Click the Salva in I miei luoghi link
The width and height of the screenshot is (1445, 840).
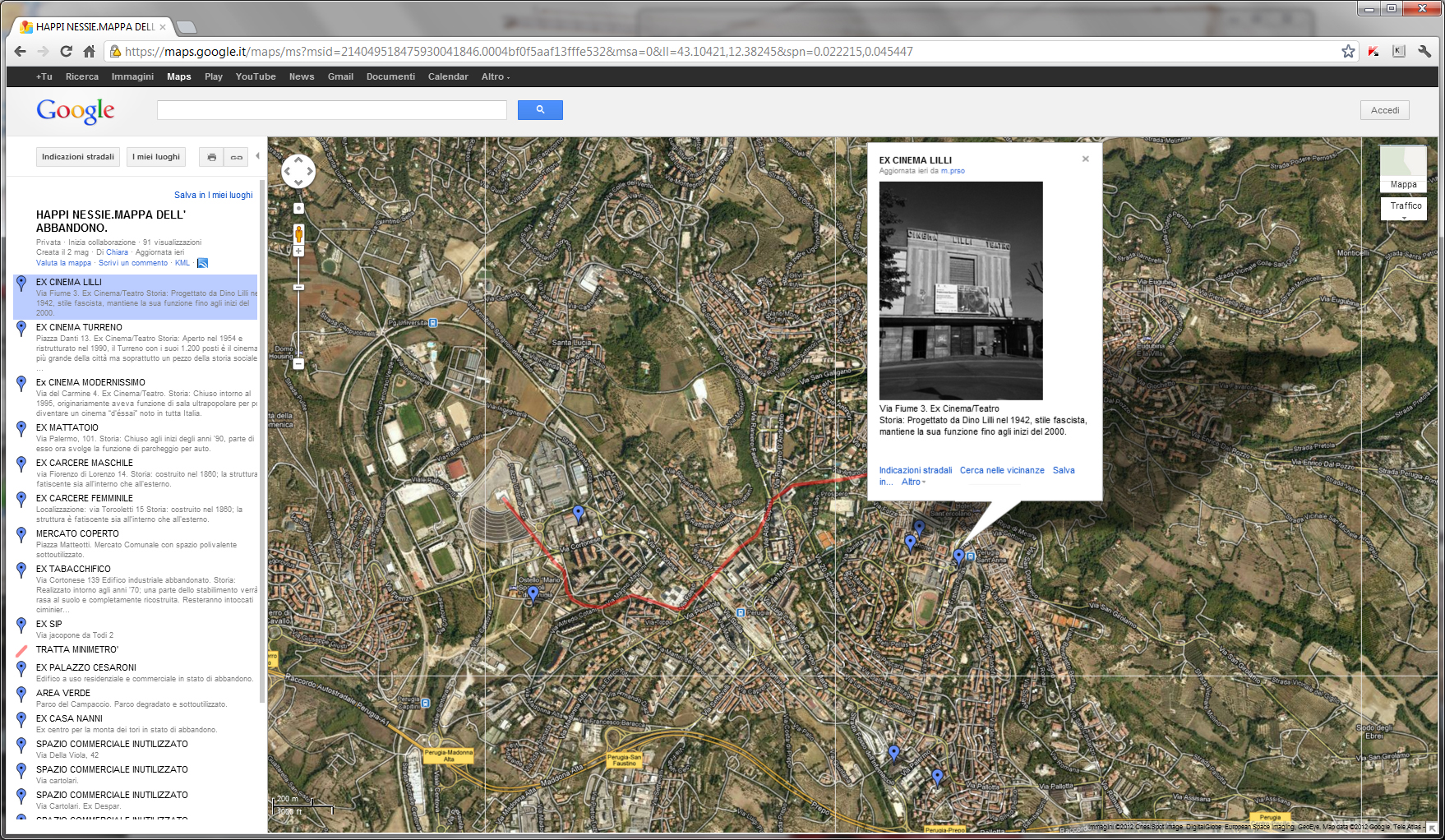(x=213, y=195)
